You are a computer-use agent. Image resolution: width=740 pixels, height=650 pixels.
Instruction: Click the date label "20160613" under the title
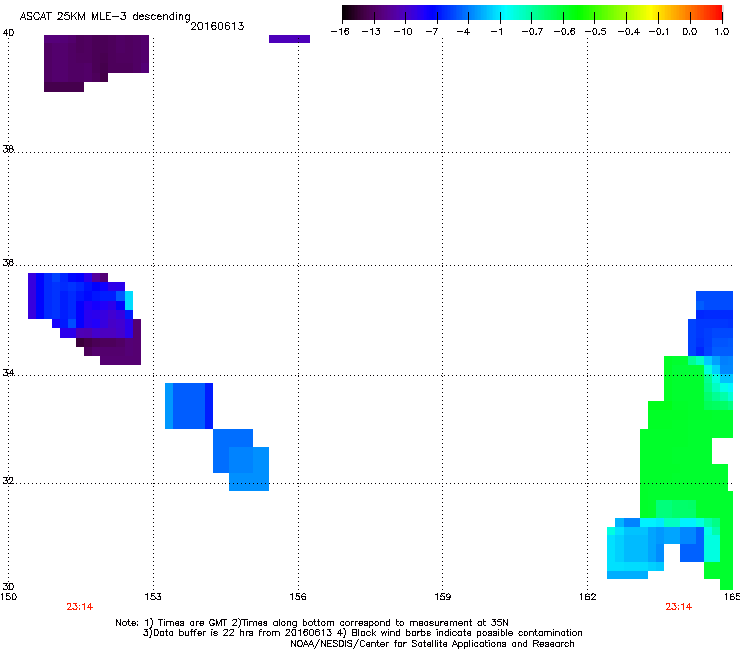coord(217,26)
